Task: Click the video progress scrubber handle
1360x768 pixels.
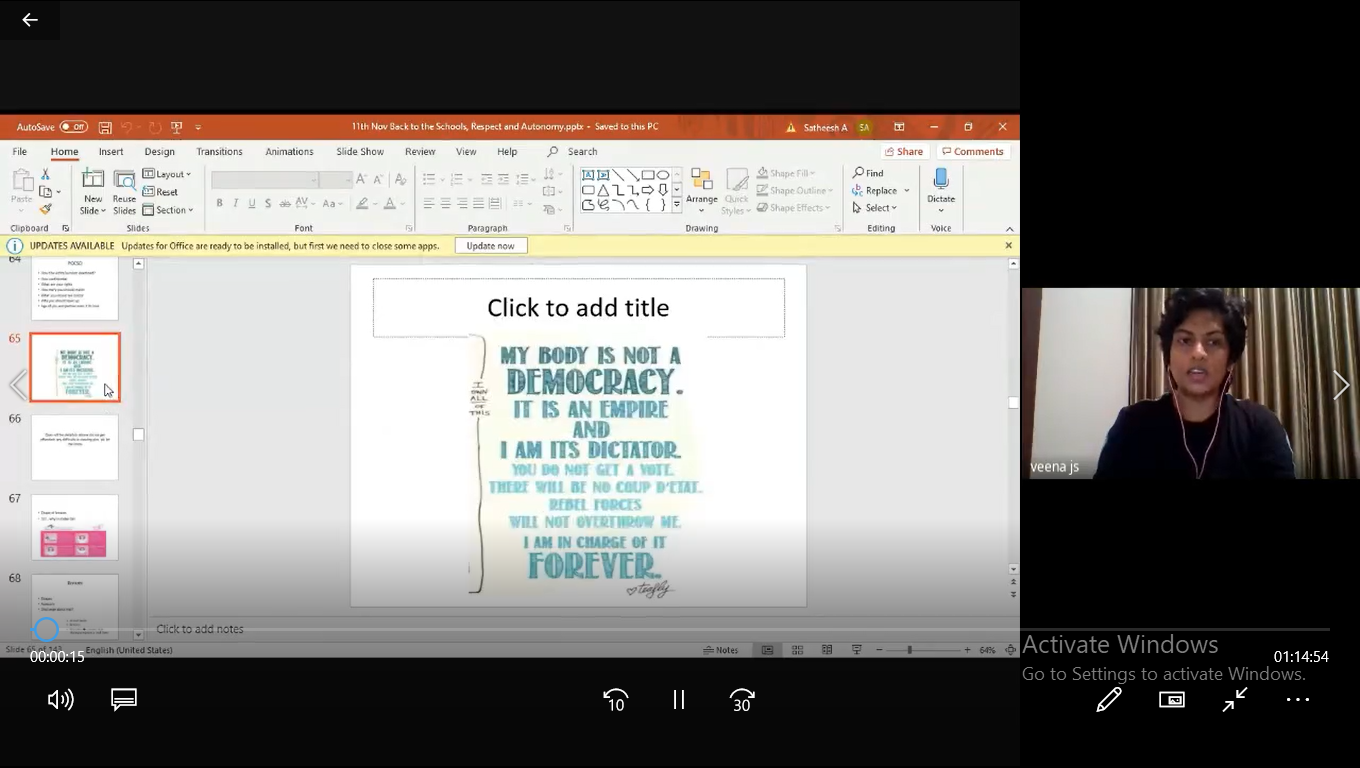Action: tap(45, 629)
